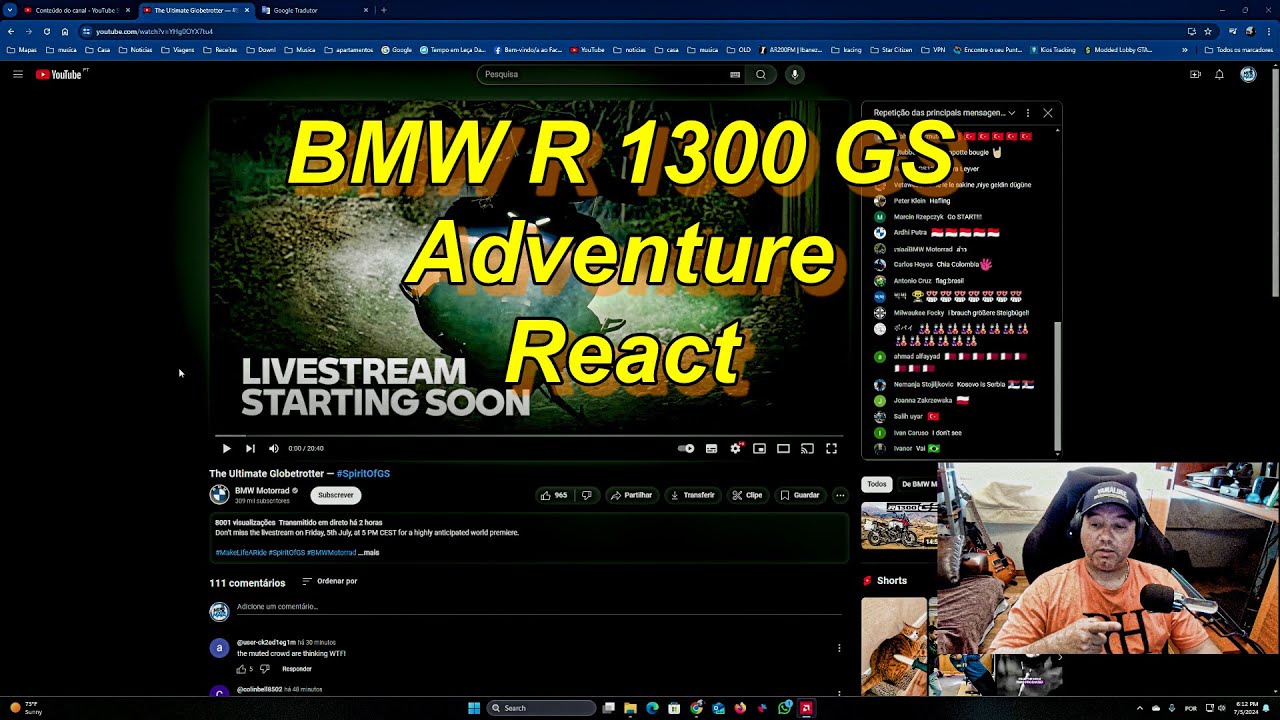Open player settings gear
Image resolution: width=1280 pixels, height=720 pixels.
[736, 448]
